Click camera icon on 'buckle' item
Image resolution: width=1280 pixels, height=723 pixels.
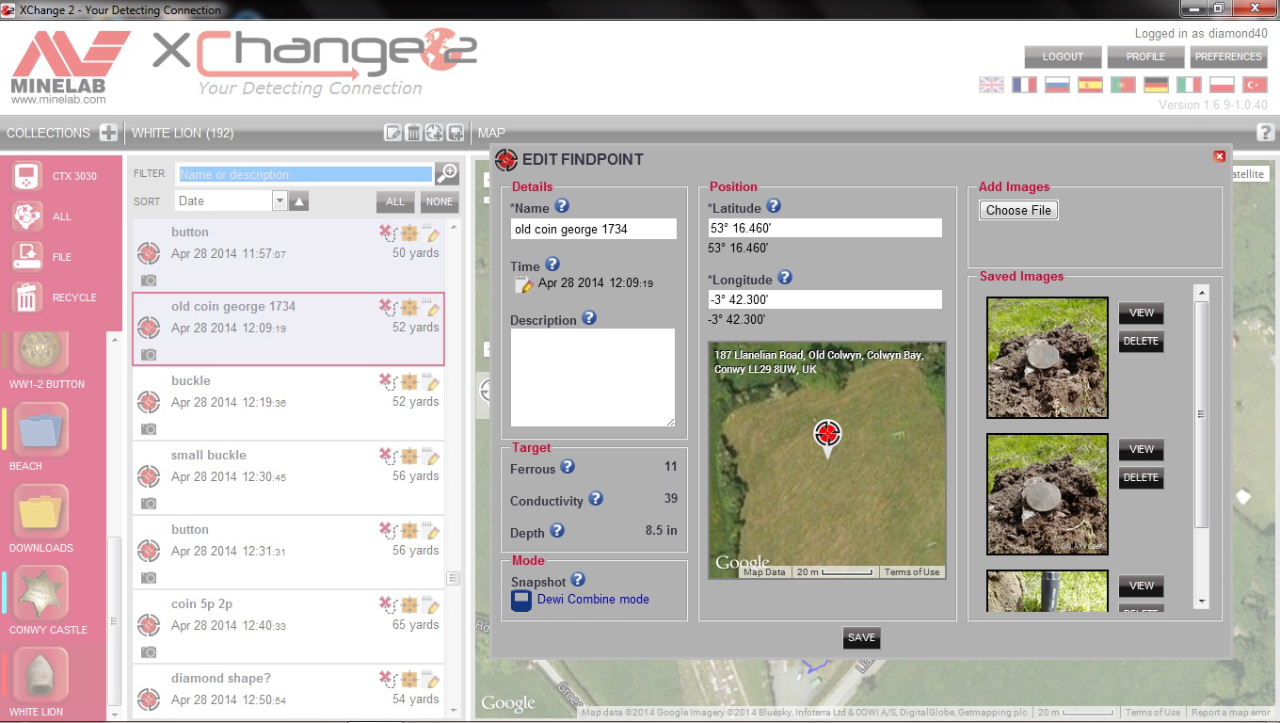149,428
